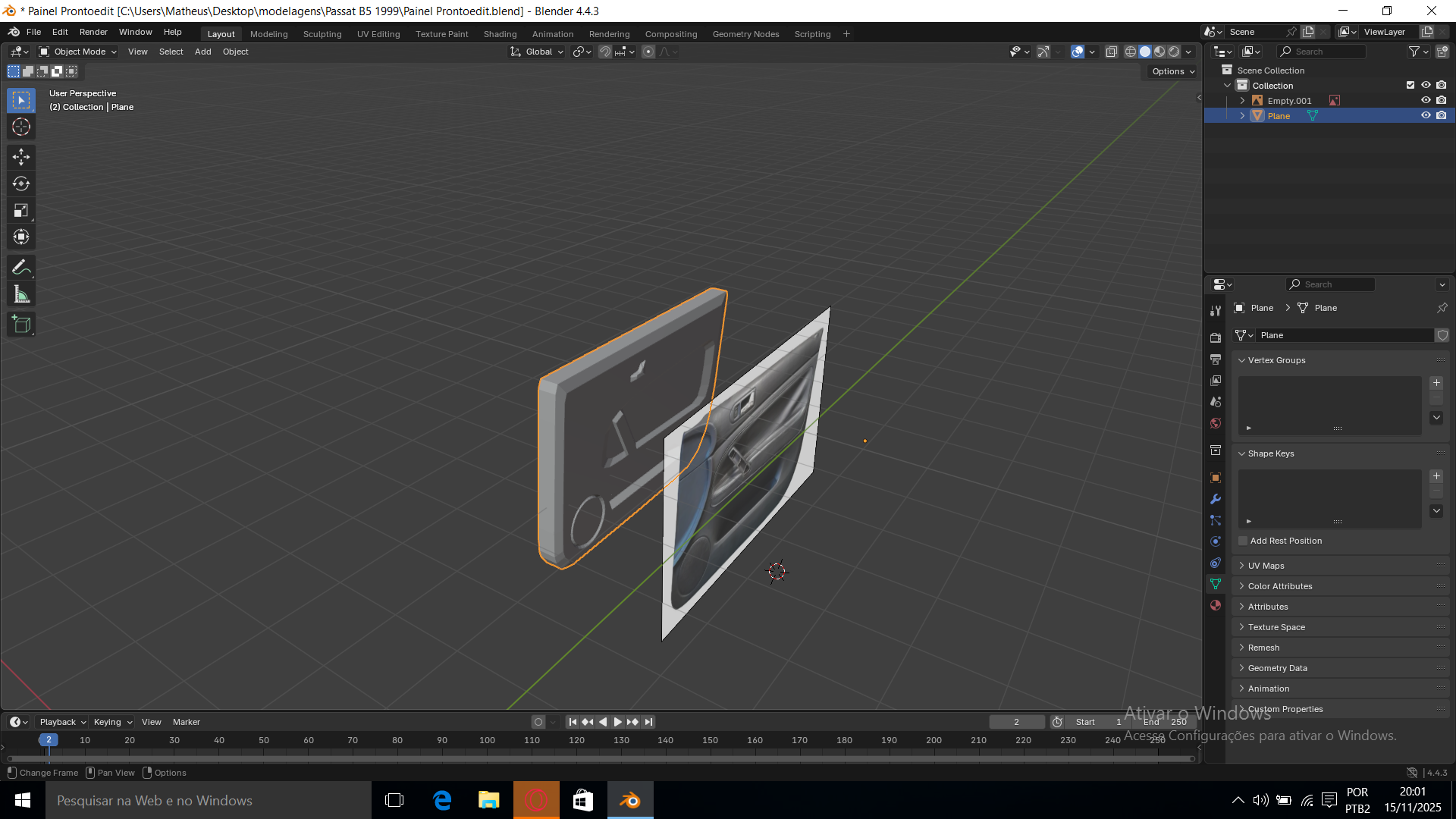
Task: Switch to the Shading workspace tab
Action: point(500,34)
